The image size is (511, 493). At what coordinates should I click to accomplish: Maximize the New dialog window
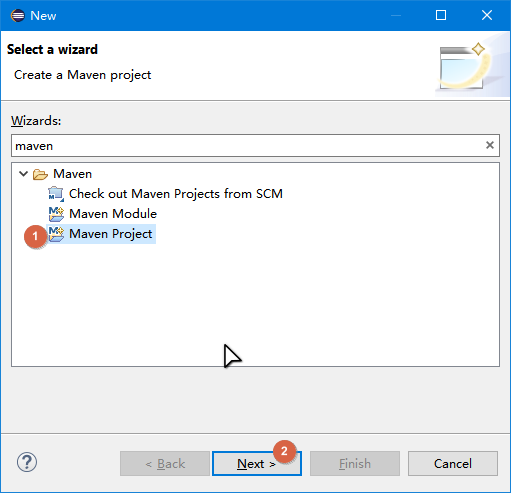pos(441,15)
